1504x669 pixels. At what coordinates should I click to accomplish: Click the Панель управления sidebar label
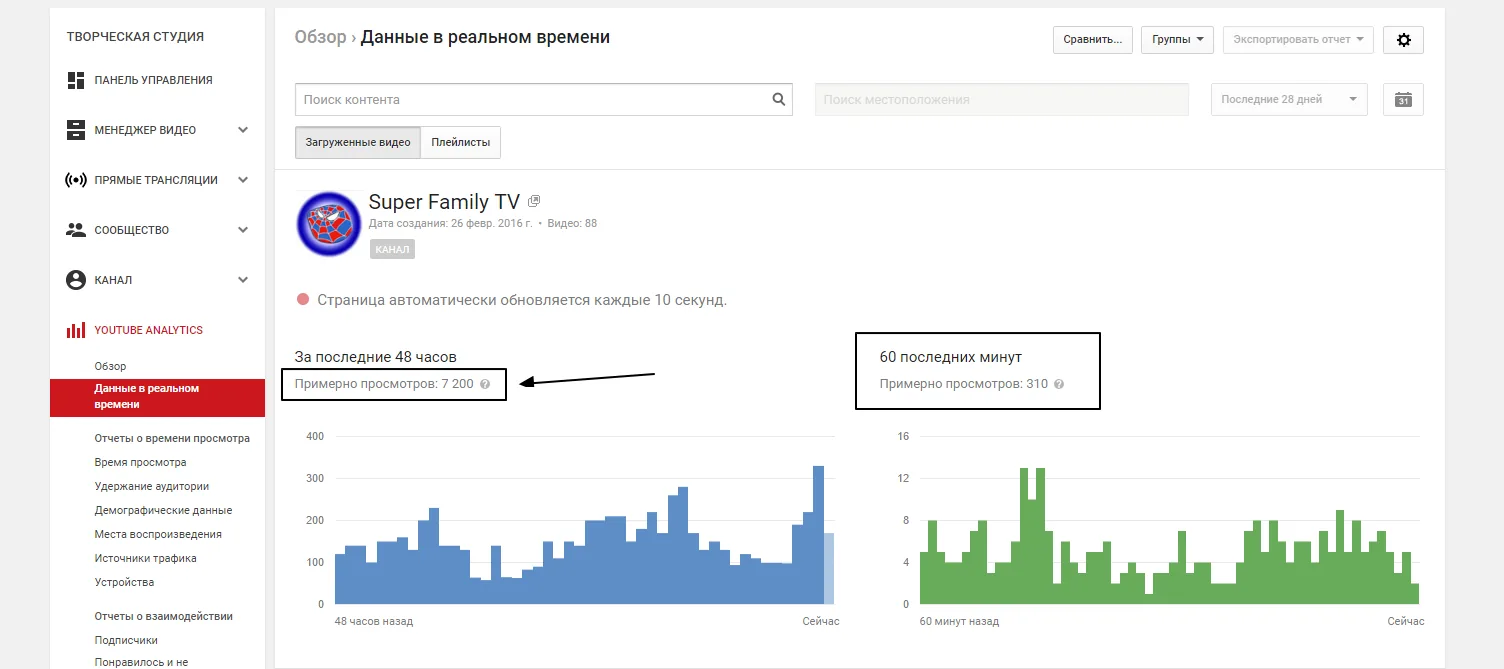(153, 80)
